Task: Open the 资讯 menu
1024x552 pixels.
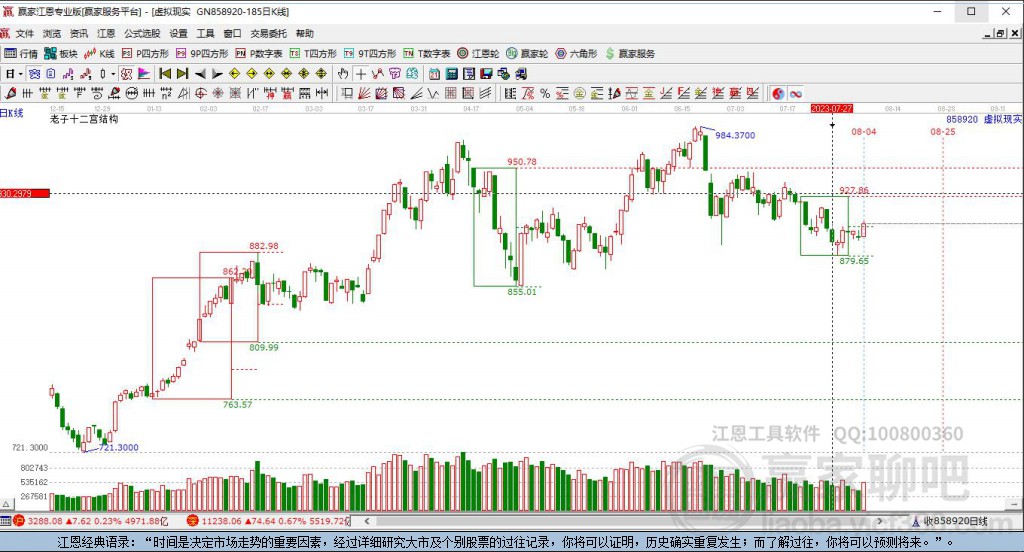Action: pyautogui.click(x=79, y=33)
